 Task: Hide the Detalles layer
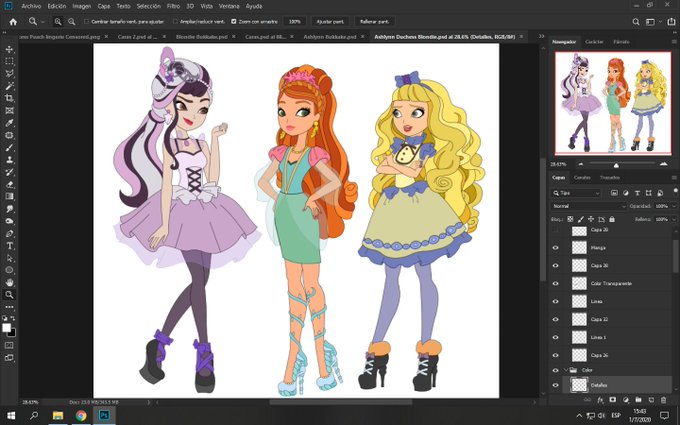(x=555, y=385)
